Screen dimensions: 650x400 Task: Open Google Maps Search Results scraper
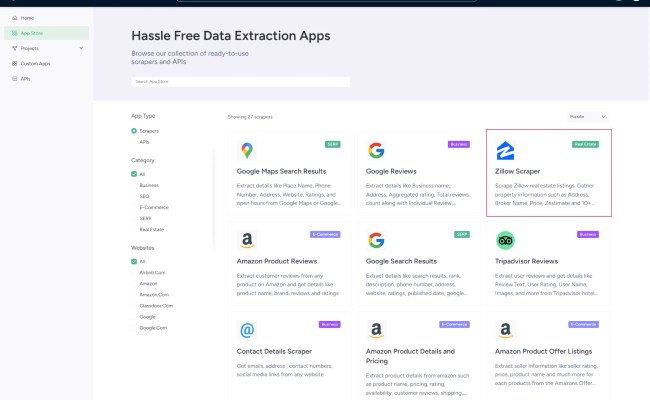tap(281, 171)
